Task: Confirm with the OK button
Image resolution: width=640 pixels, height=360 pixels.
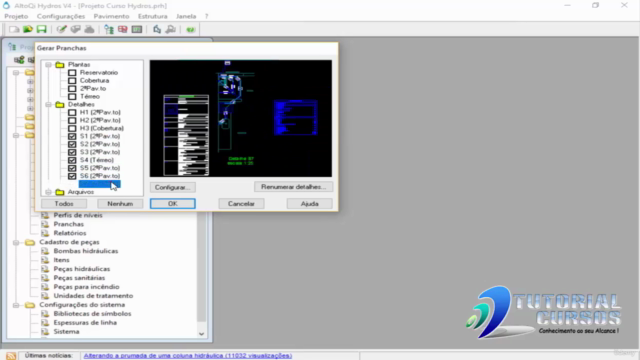Action: point(173,204)
